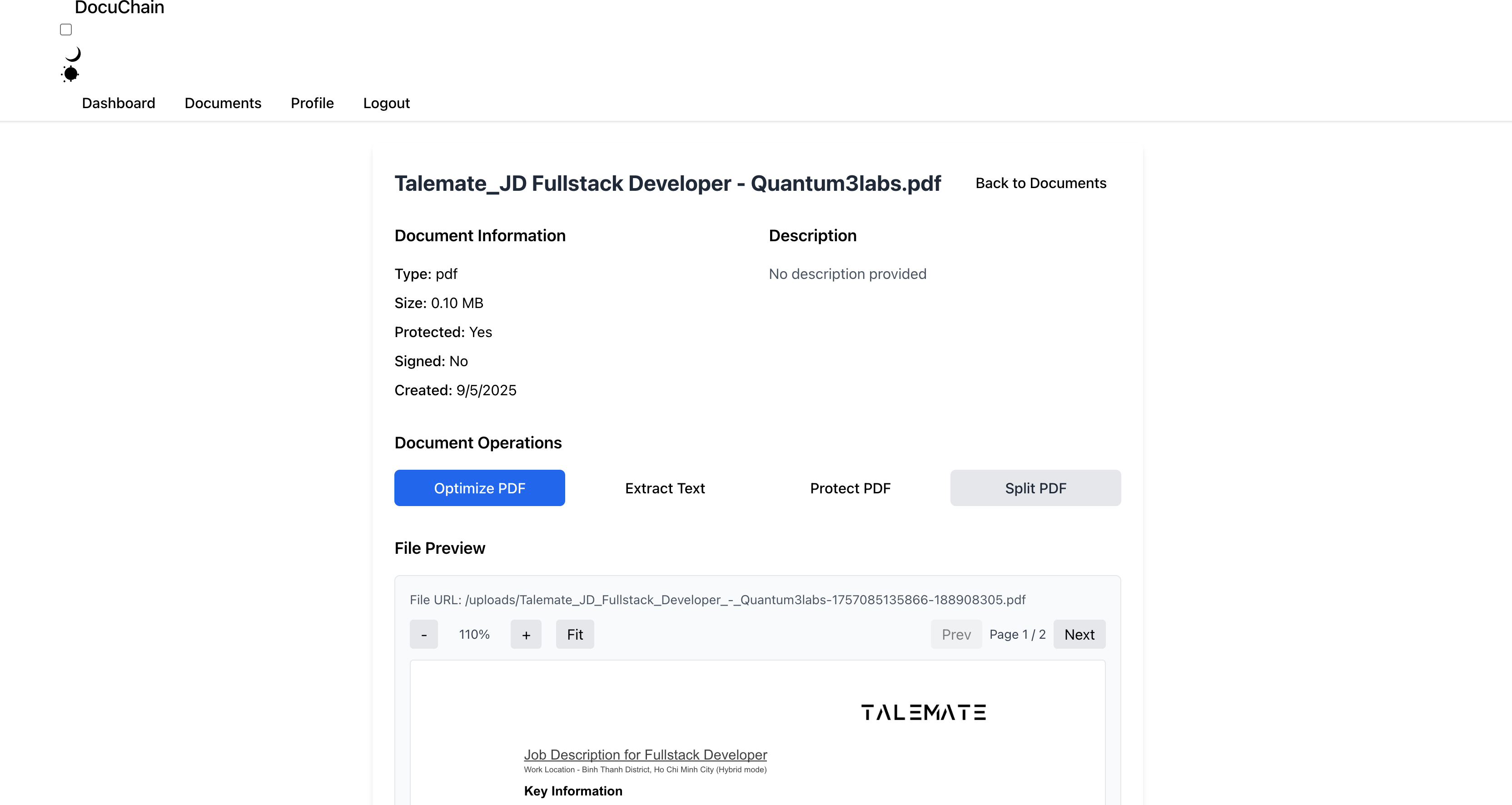Click the Fit zoom button
This screenshot has height=805, width=1512.
(x=575, y=634)
